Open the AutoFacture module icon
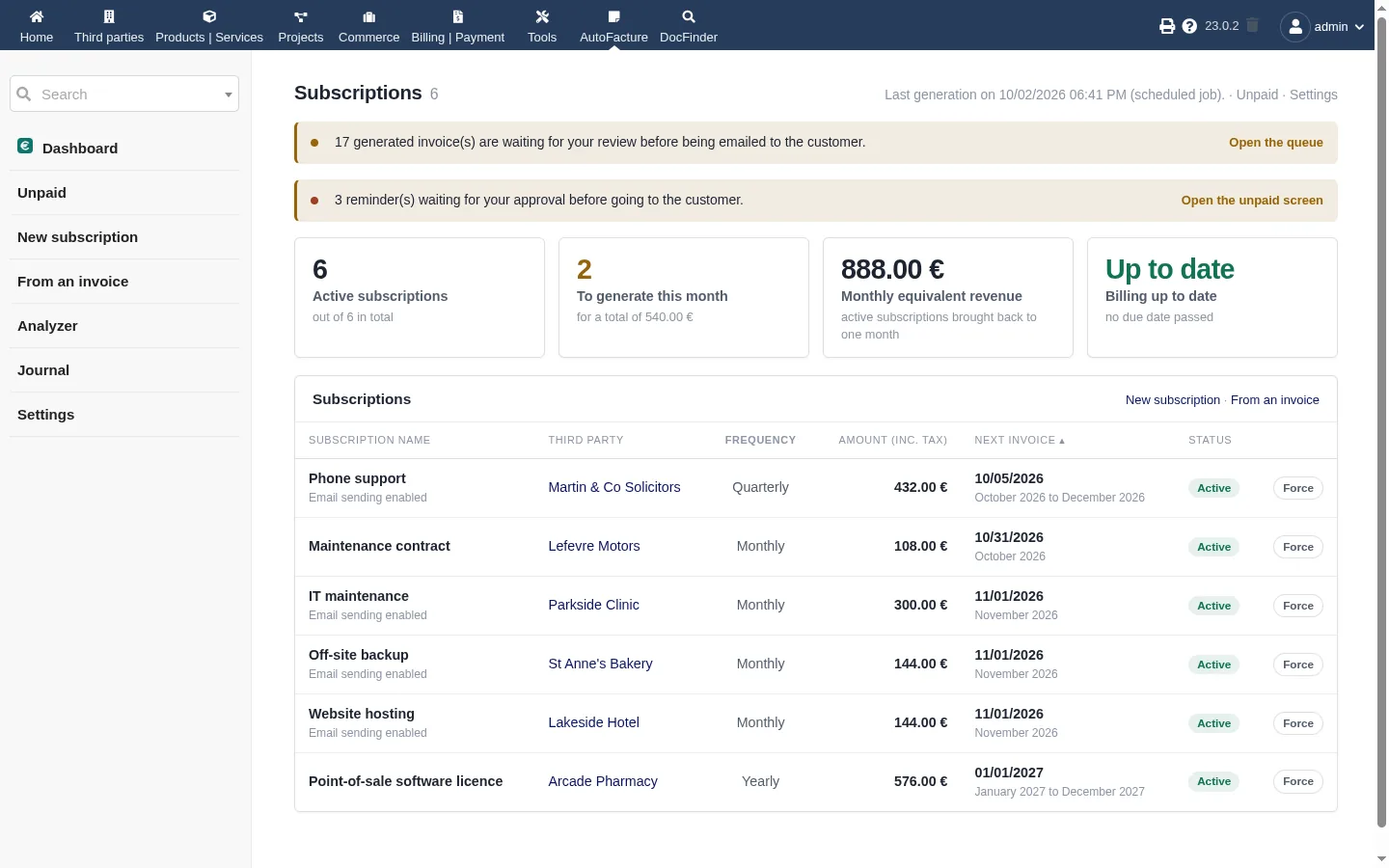1389x868 pixels. coord(613,16)
